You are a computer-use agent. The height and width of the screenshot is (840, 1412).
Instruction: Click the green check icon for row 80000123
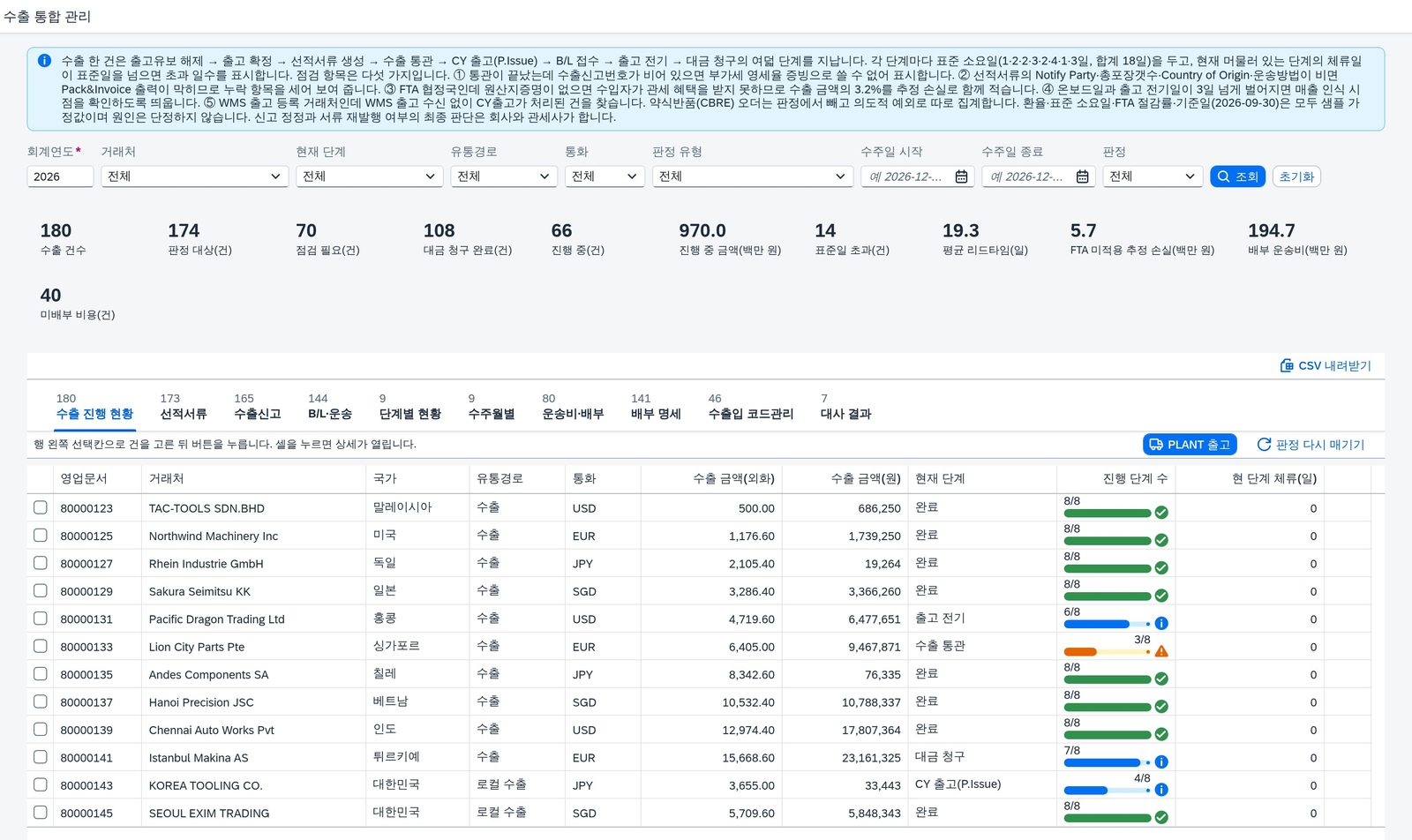tap(1161, 513)
